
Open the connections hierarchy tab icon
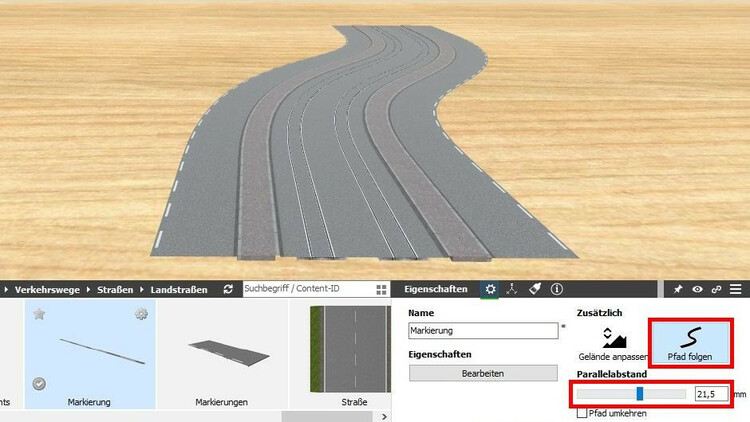pyautogui.click(x=512, y=289)
